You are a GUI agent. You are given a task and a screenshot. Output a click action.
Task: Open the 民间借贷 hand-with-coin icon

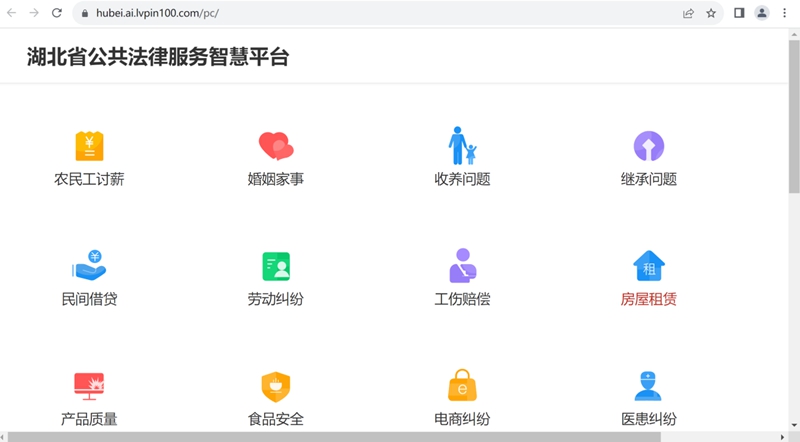point(89,265)
